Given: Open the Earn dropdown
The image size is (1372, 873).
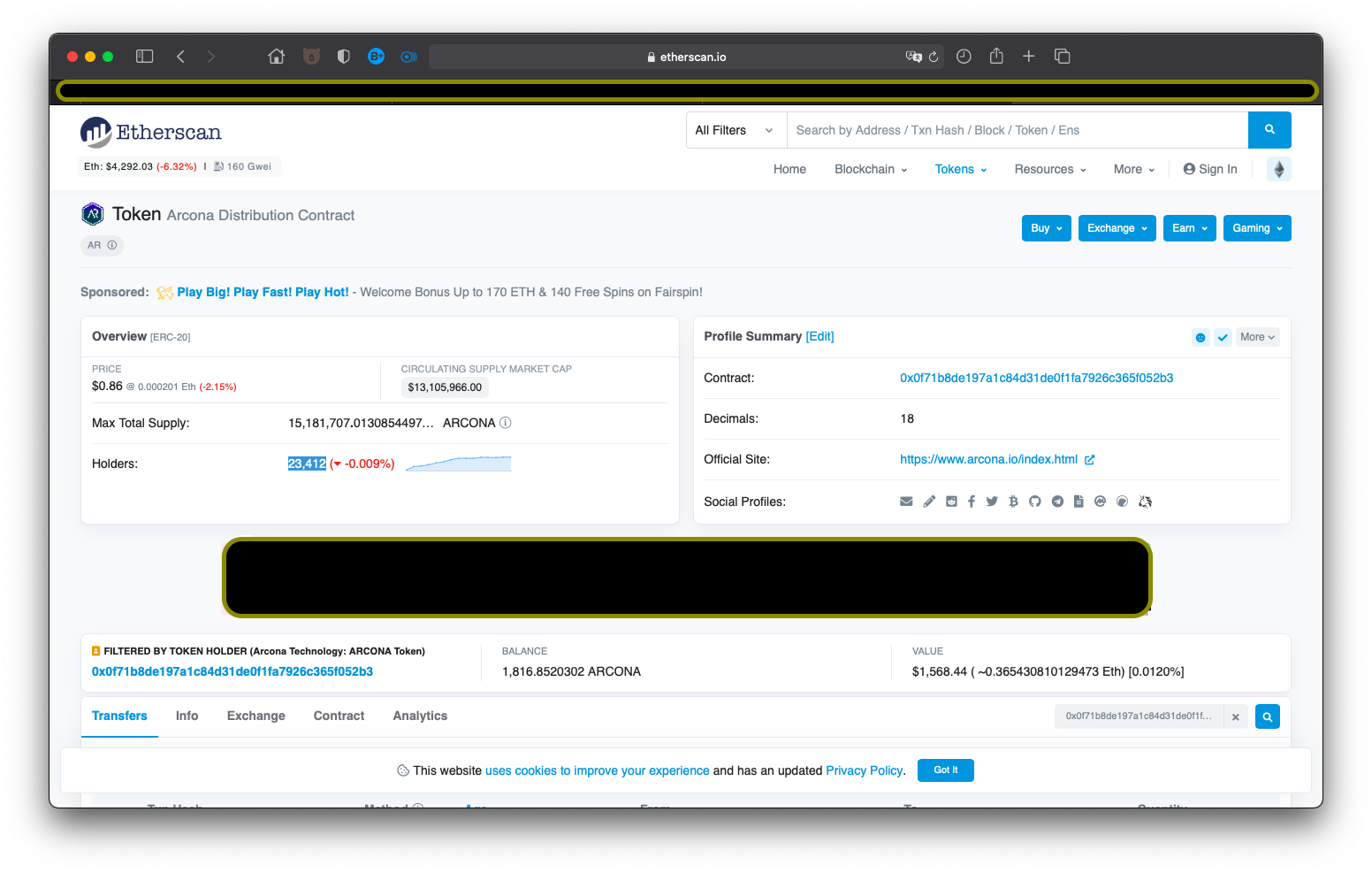Looking at the screenshot, I should 1190,228.
